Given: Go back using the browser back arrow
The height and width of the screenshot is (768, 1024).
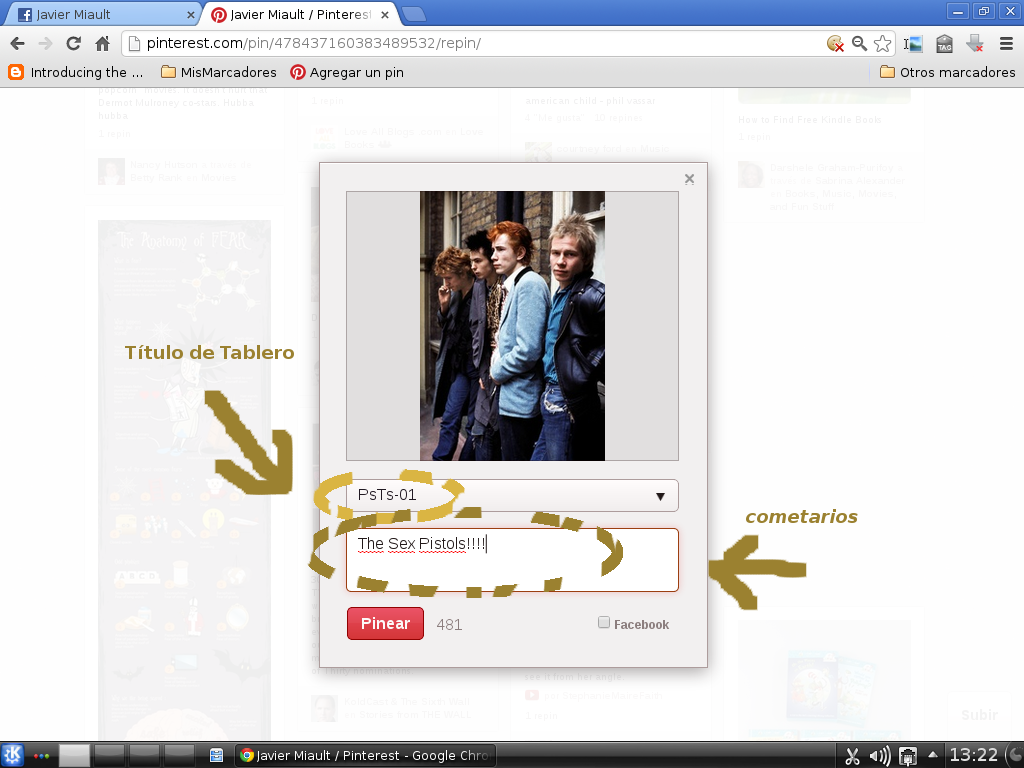Looking at the screenshot, I should (18, 43).
